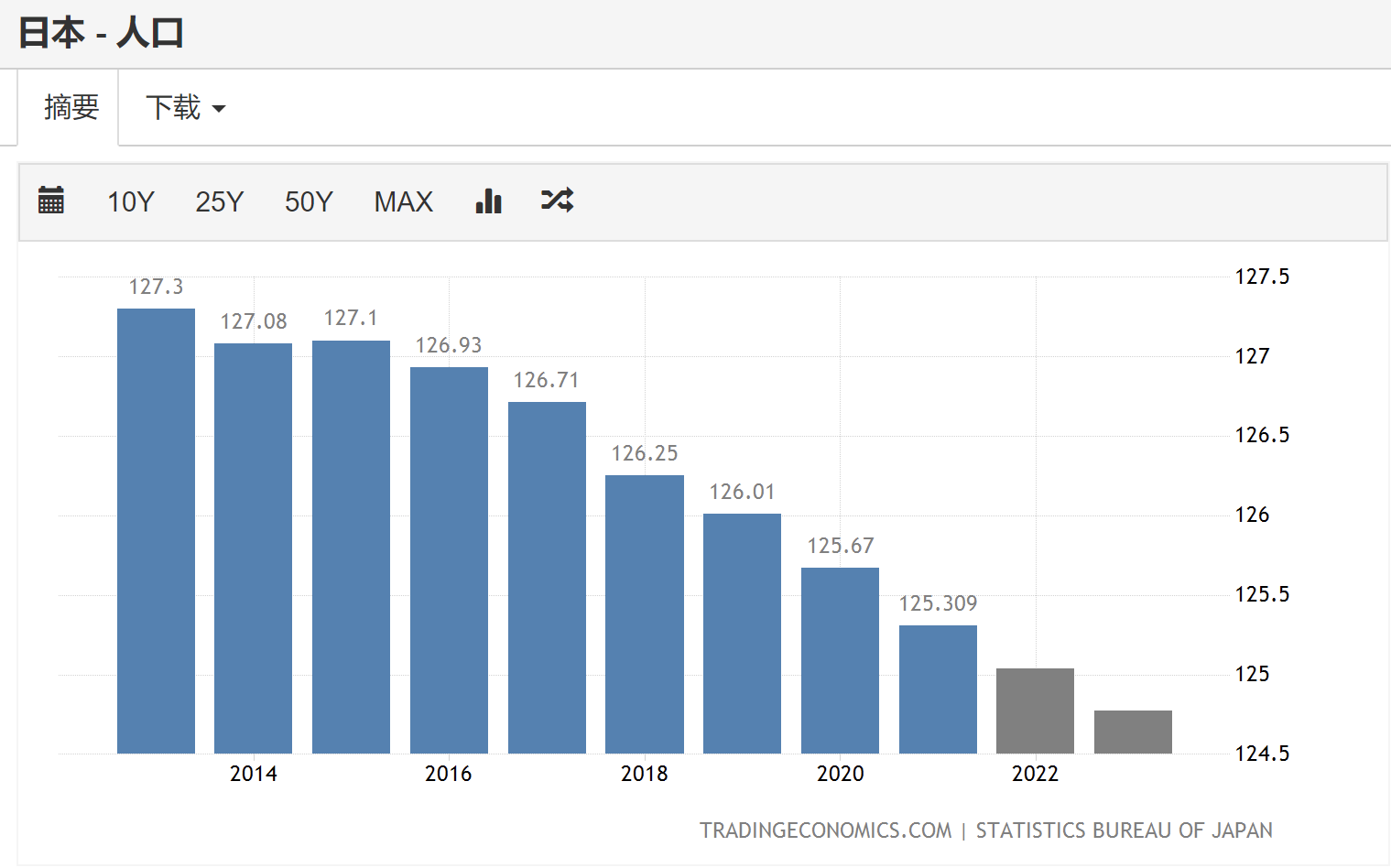Open the calendar date range picker
1391x868 pixels.
[51, 201]
